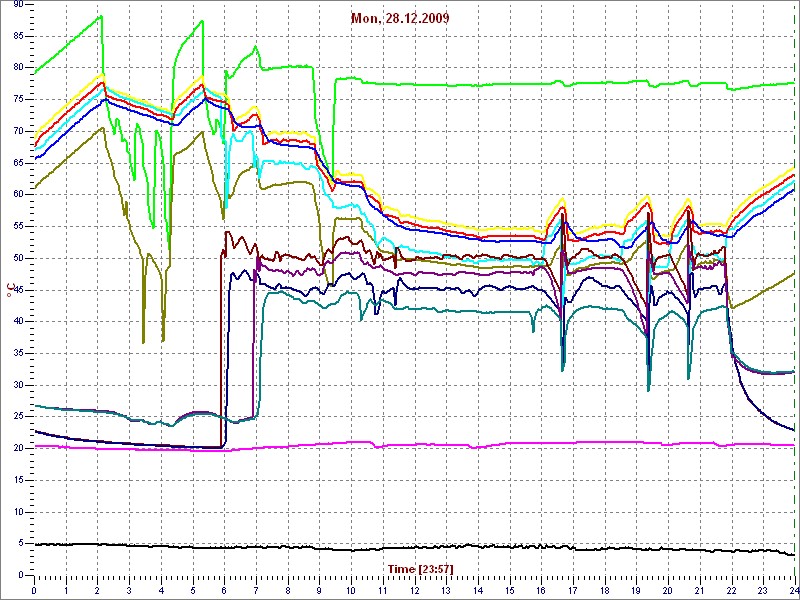
Task: Select the '90' temperature axis label
Action: tap(18, 5)
